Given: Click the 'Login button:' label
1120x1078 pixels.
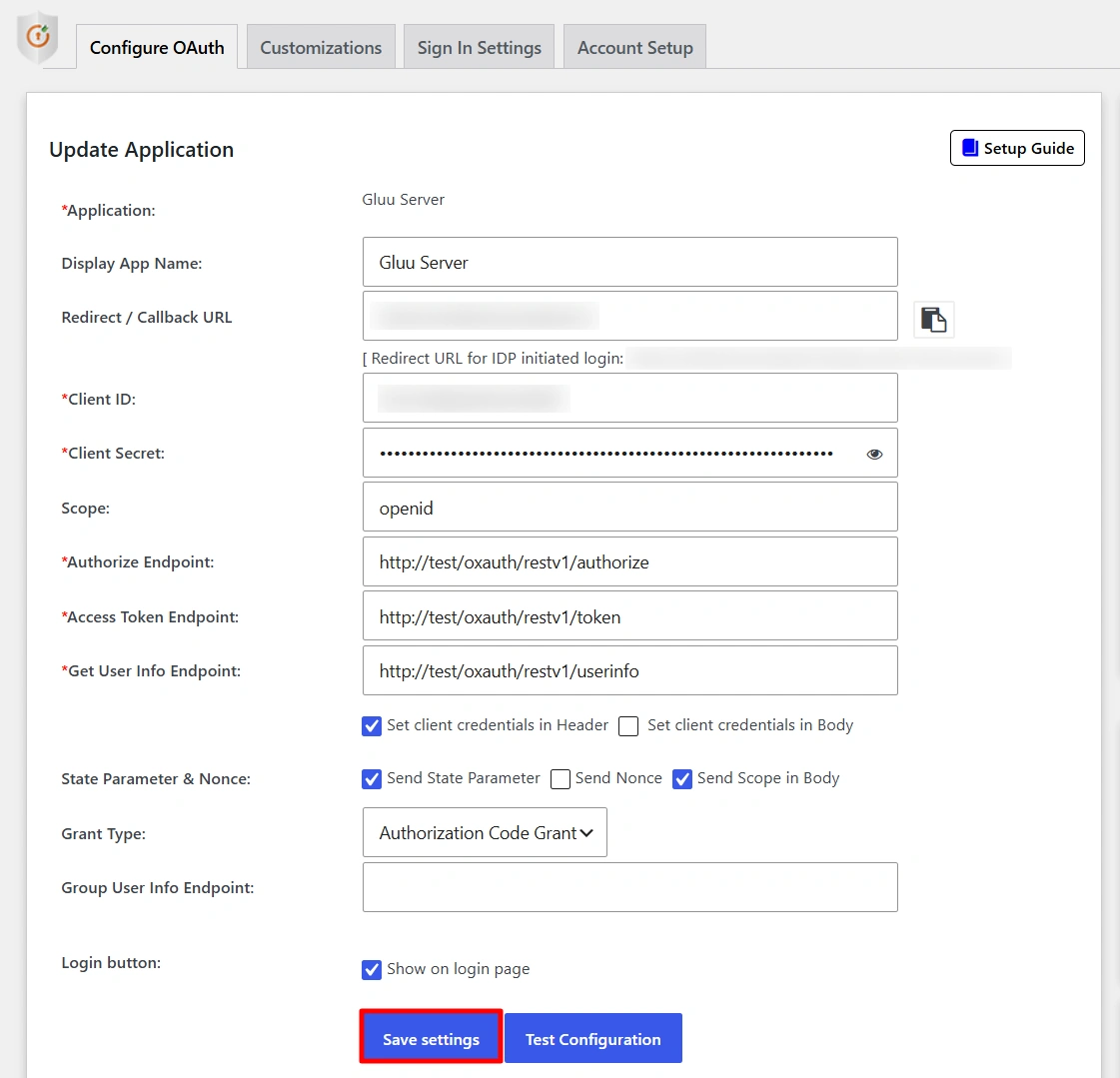Looking at the screenshot, I should pos(111,962).
